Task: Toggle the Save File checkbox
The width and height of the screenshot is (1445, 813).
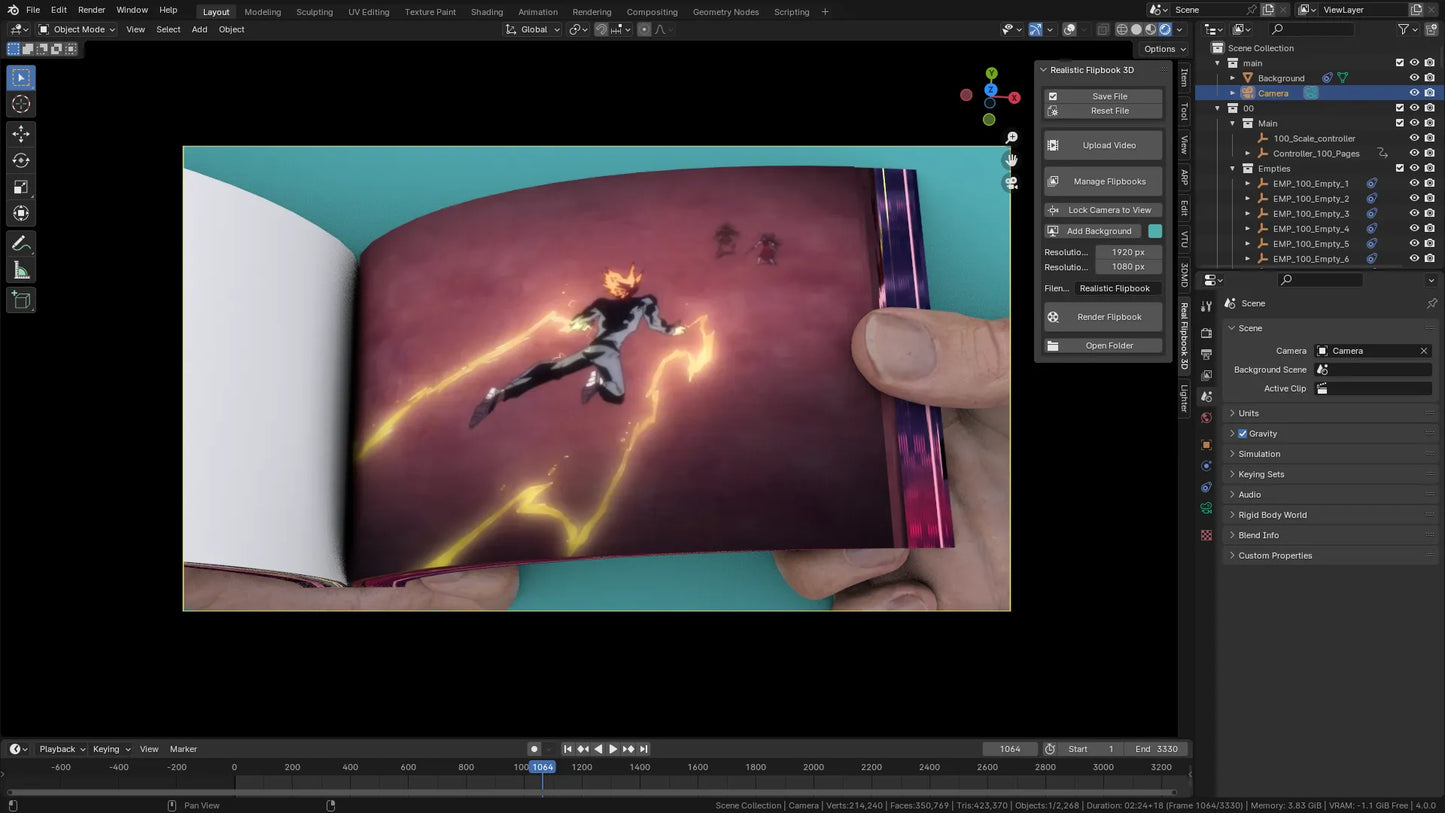Action: tap(1053, 97)
